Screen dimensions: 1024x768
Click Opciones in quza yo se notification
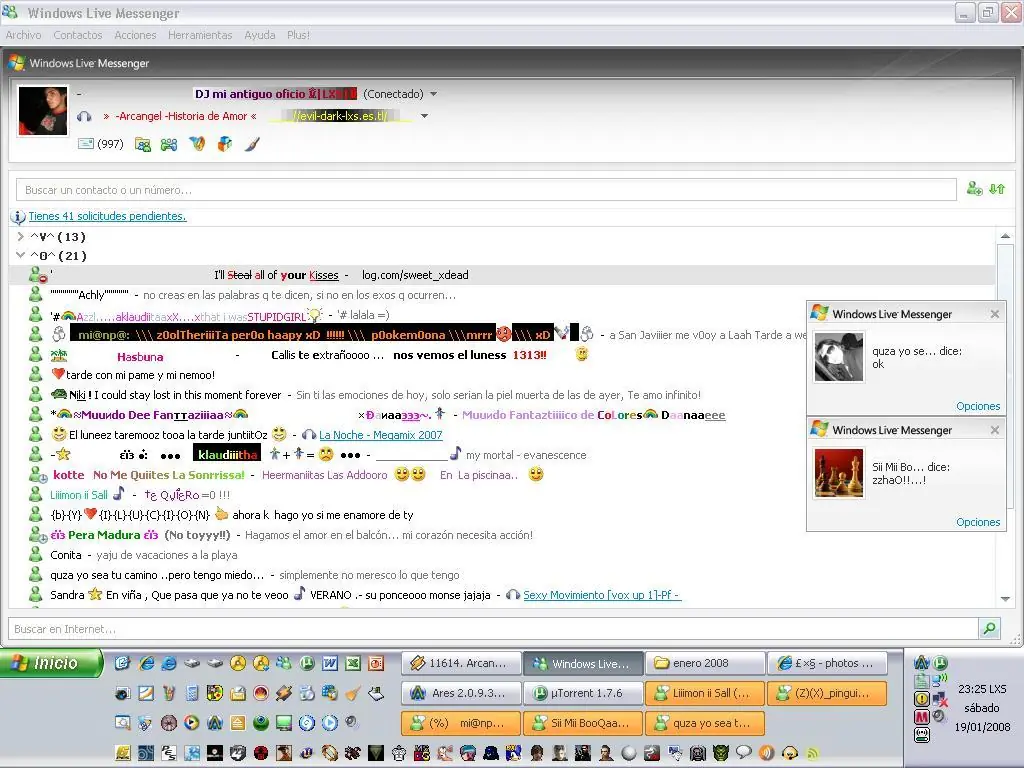coord(978,406)
